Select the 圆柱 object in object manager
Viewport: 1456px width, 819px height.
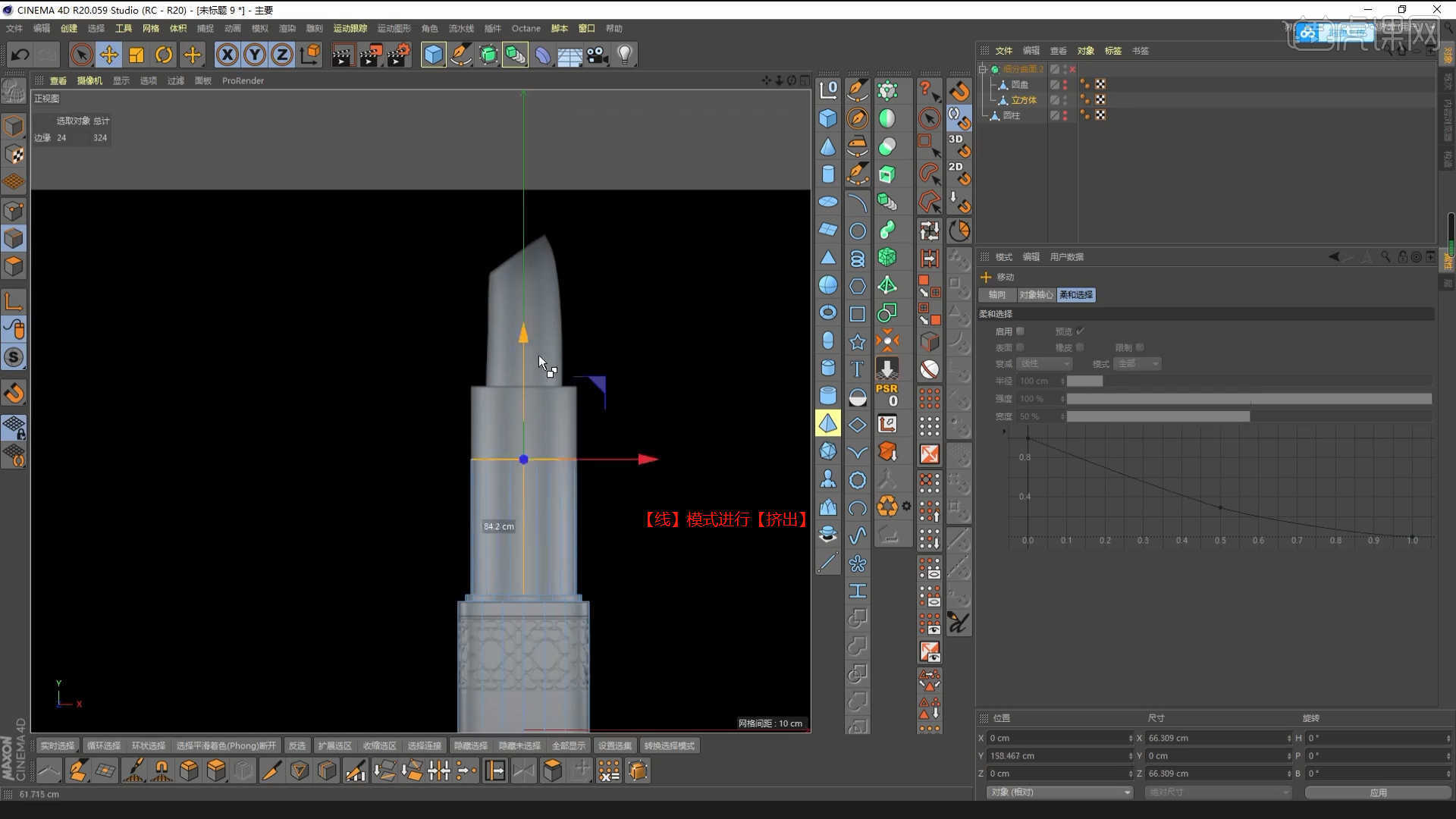click(x=1012, y=115)
